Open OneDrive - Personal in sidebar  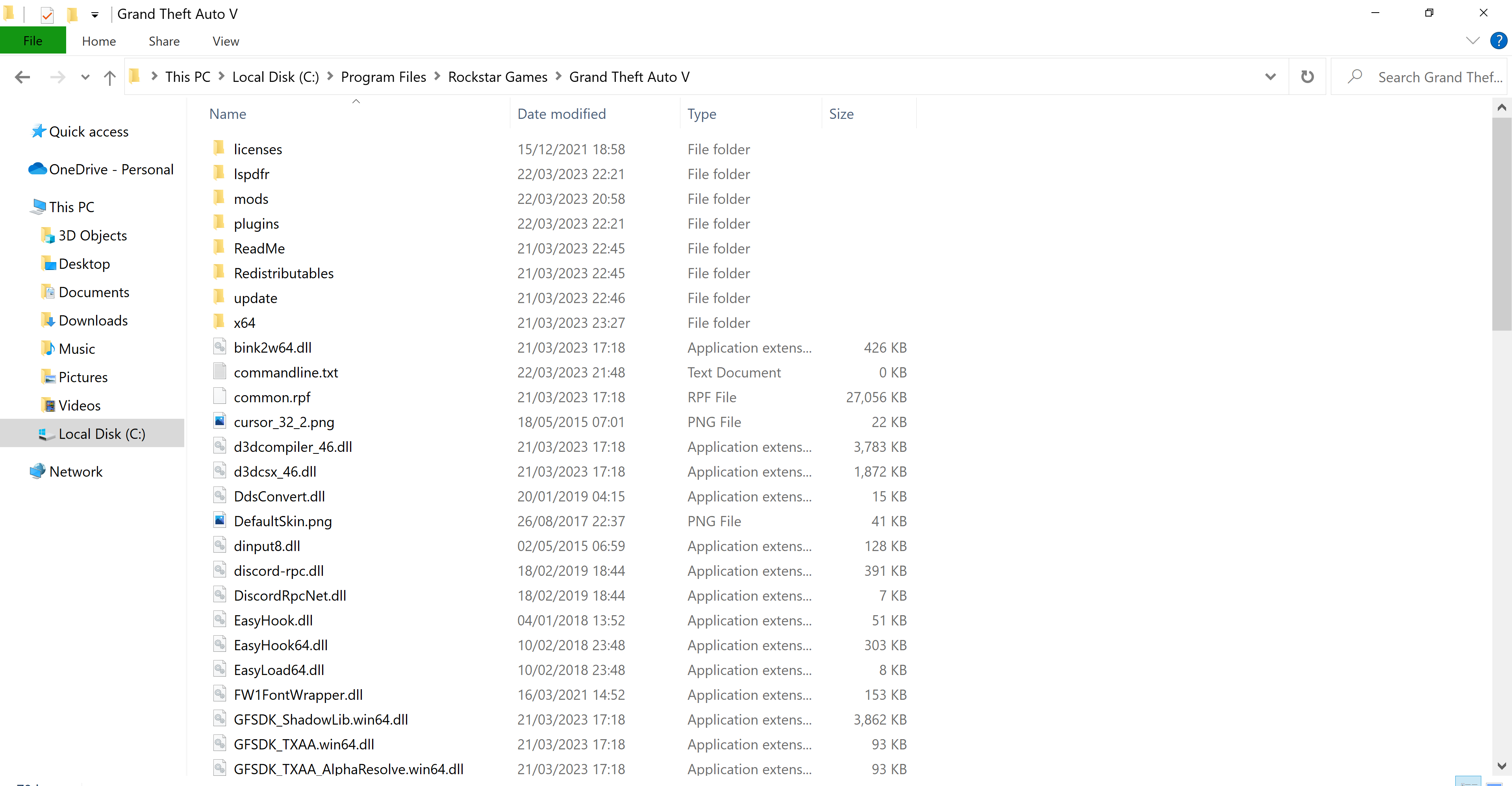pos(111,170)
